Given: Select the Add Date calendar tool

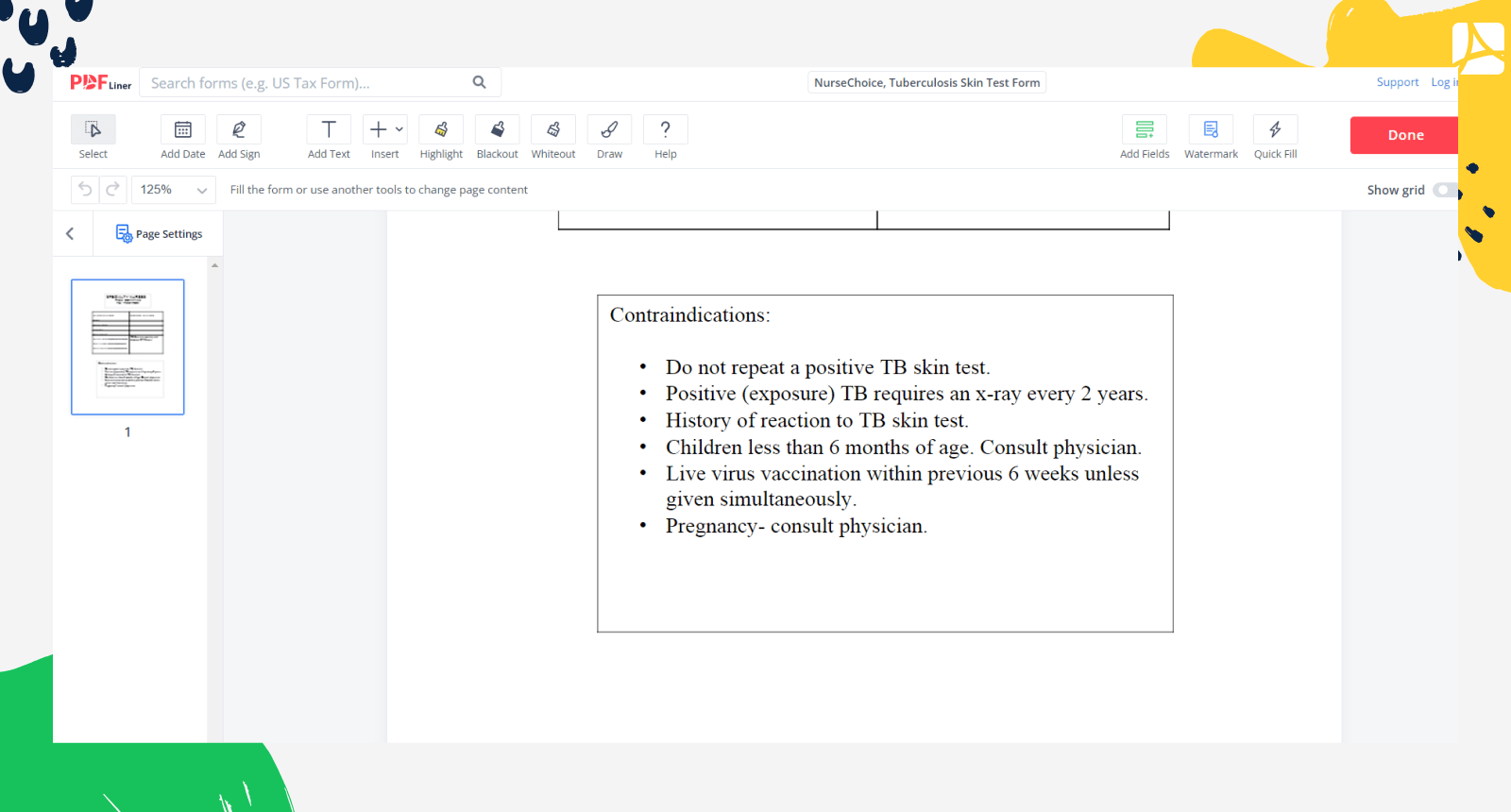Looking at the screenshot, I should [x=183, y=138].
